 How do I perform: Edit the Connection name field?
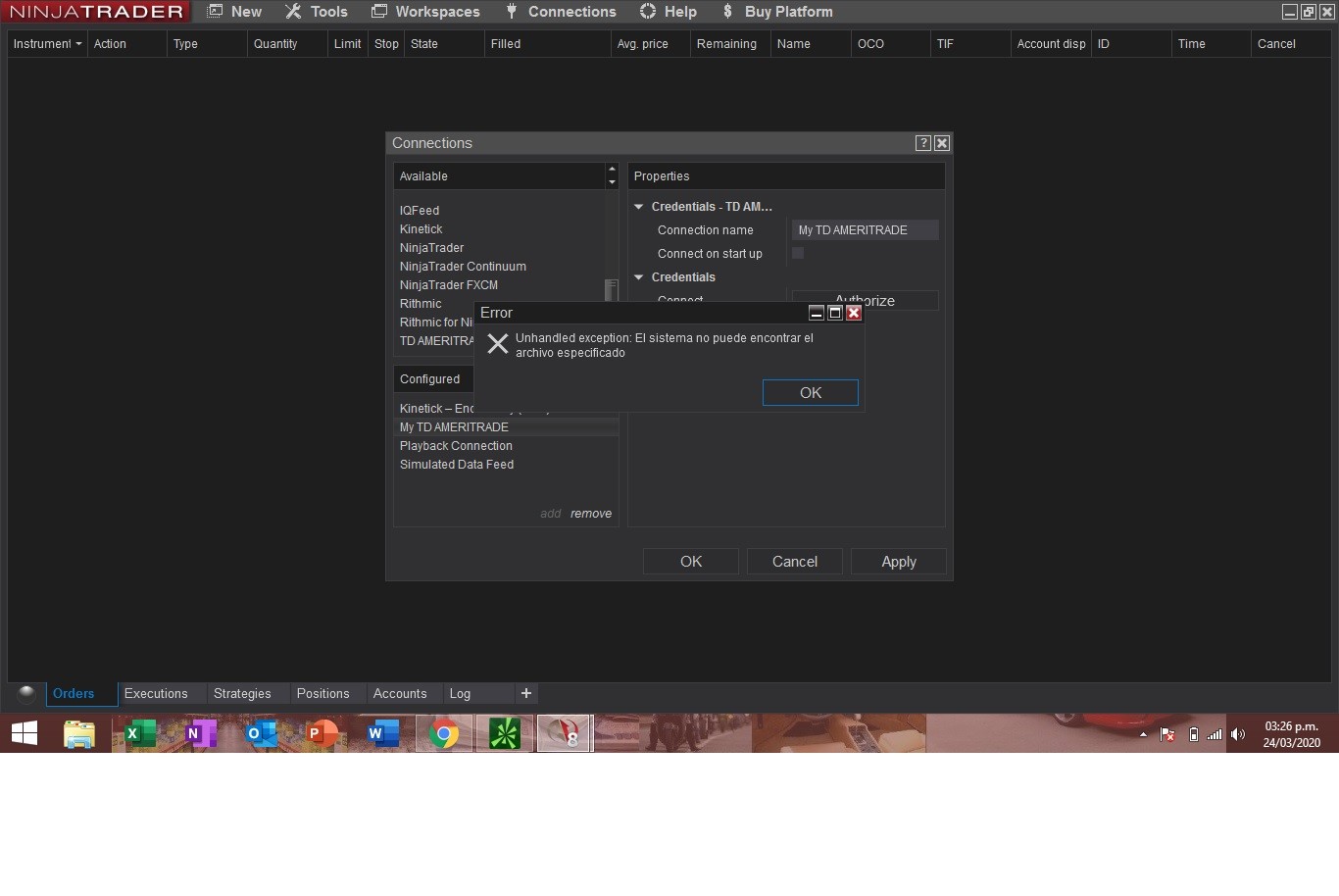point(866,230)
